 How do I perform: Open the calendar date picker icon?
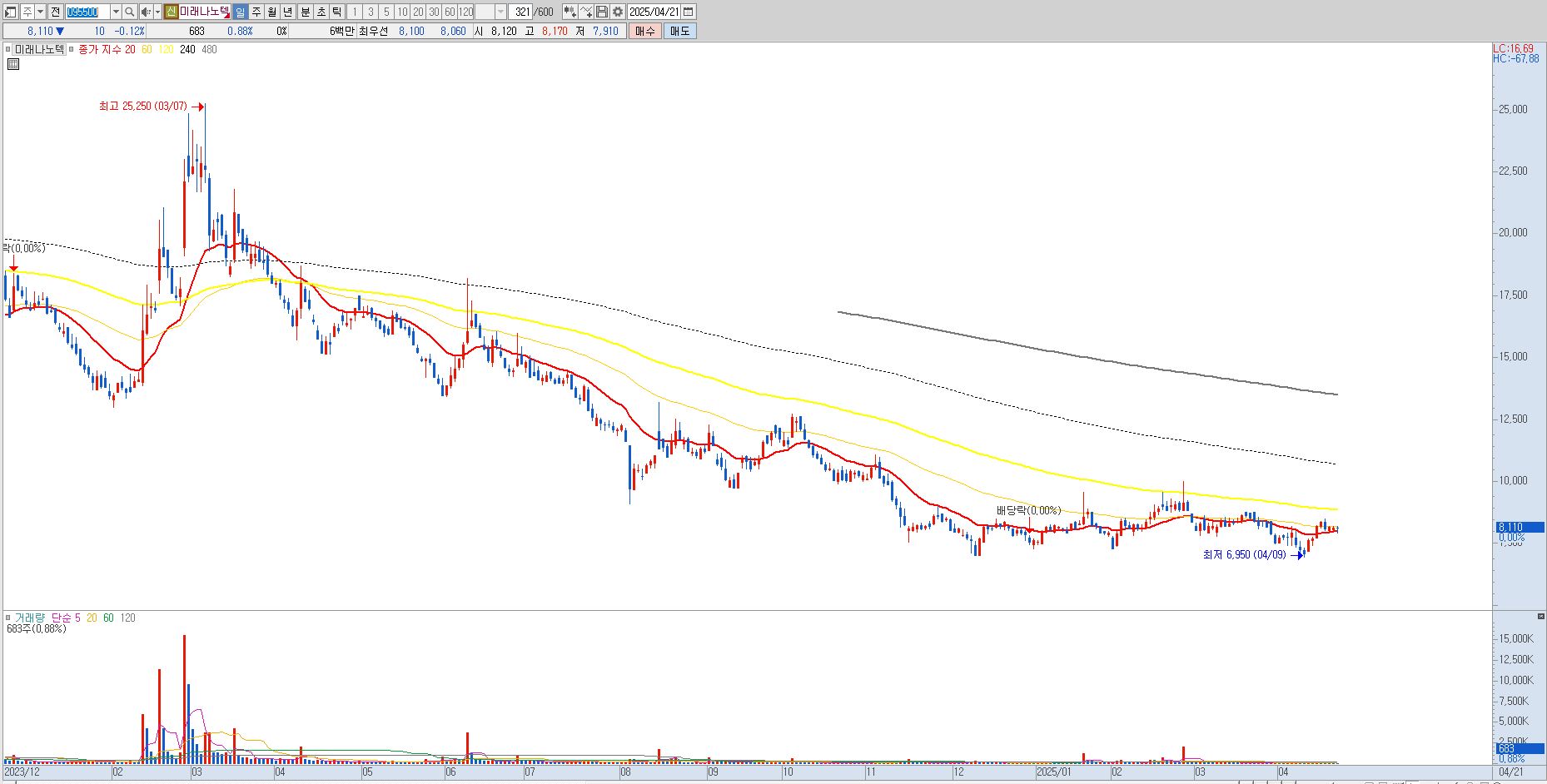[688, 12]
